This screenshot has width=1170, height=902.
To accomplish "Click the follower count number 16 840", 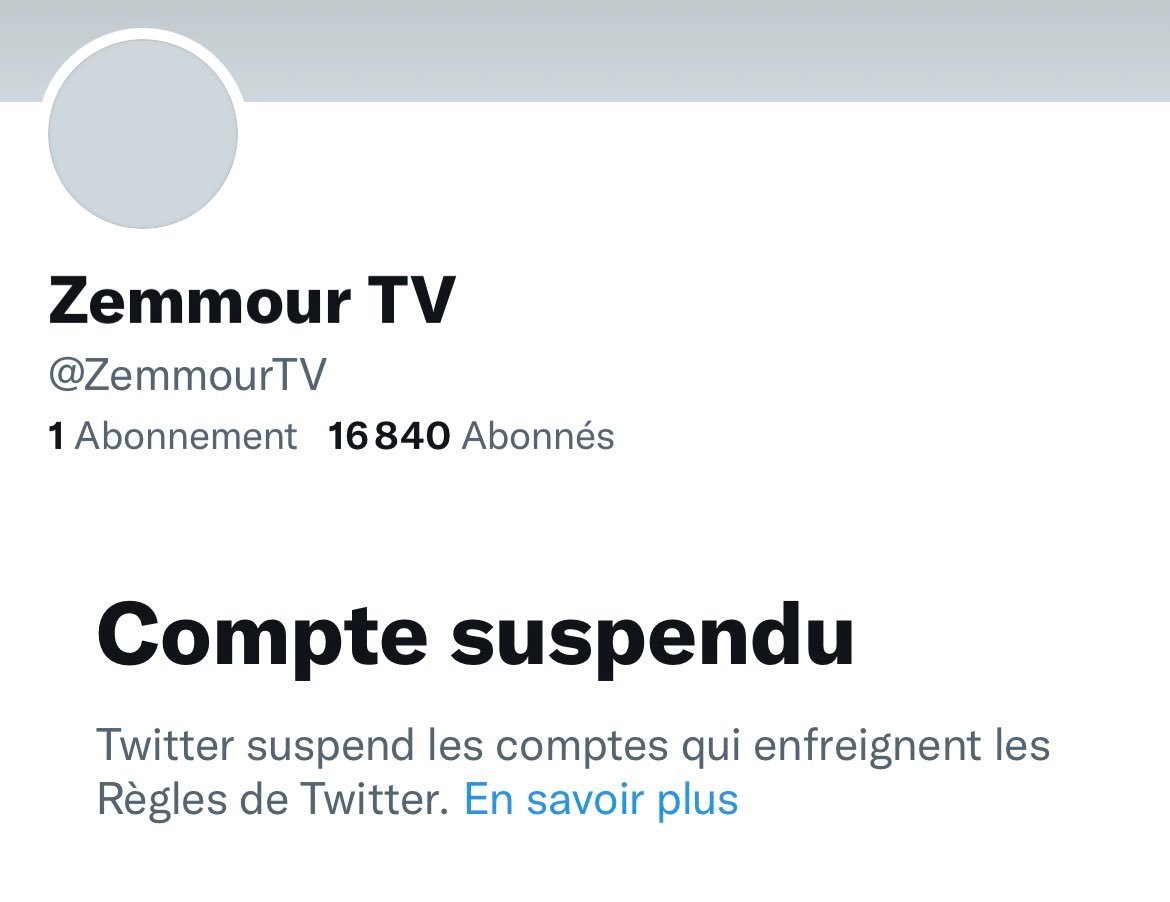I will click(389, 436).
